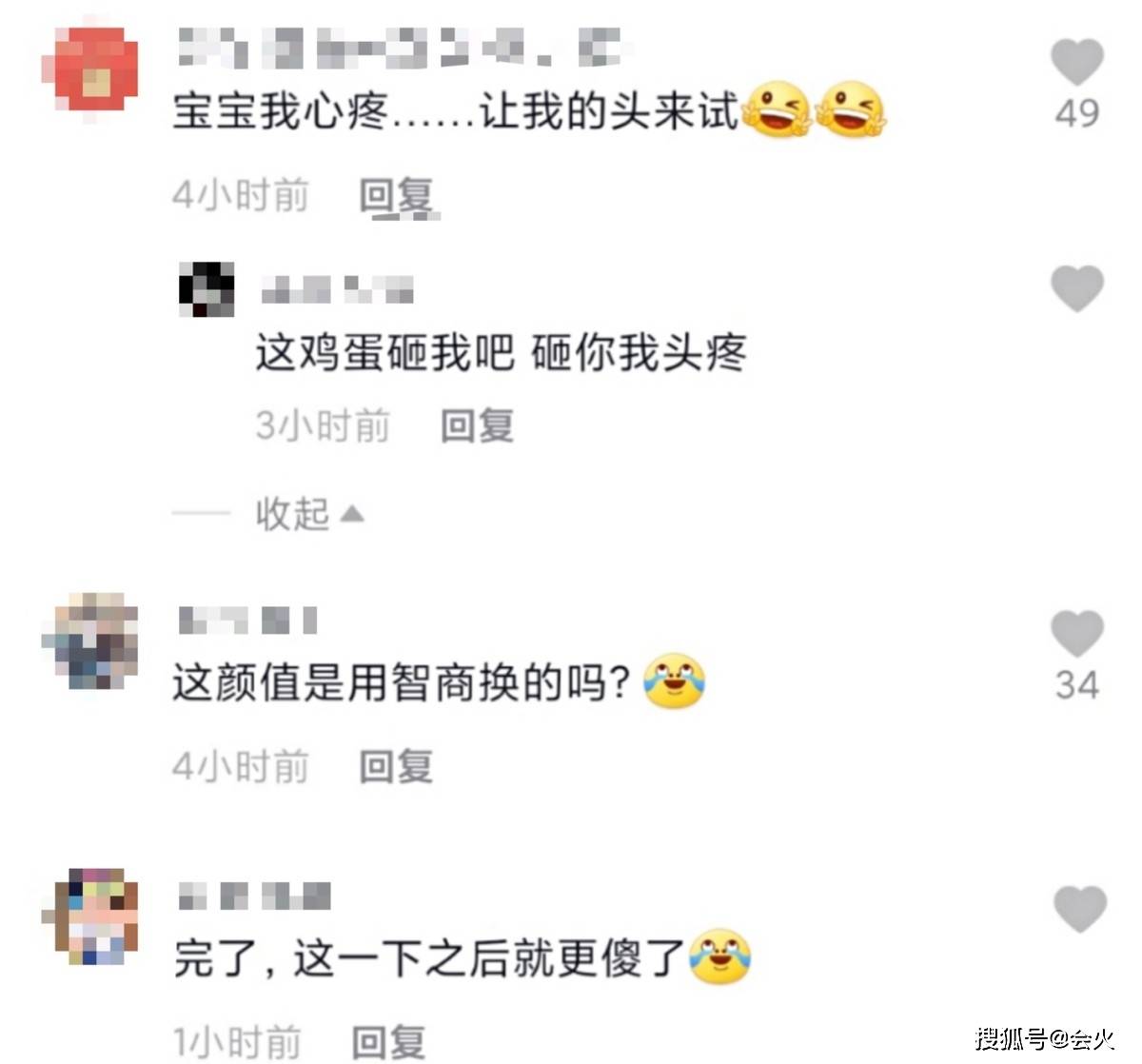Viewport: 1142px width, 1064px height.
Task: Click the username above '完了，这一下之后'
Action: click(x=254, y=896)
